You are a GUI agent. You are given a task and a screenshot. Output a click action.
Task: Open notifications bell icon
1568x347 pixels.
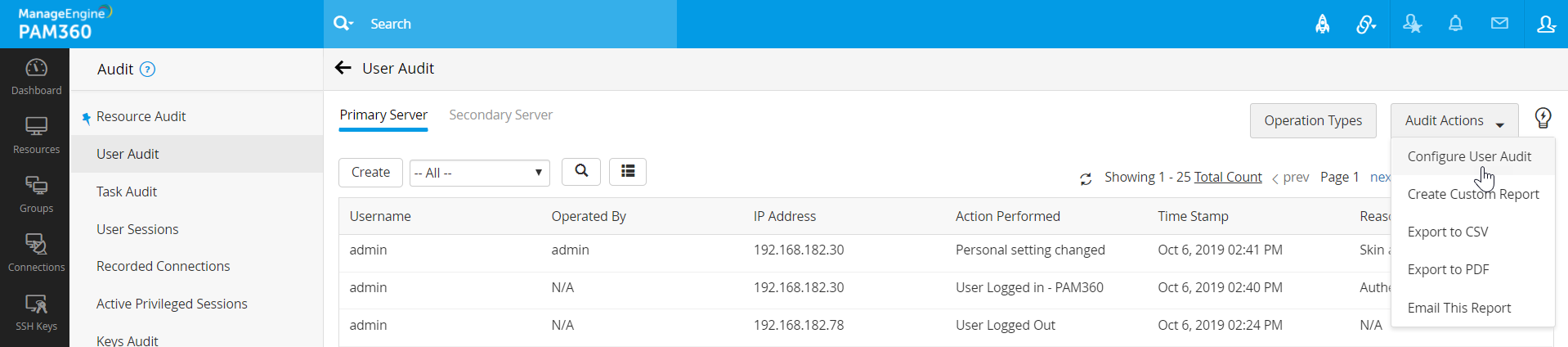(x=1455, y=24)
